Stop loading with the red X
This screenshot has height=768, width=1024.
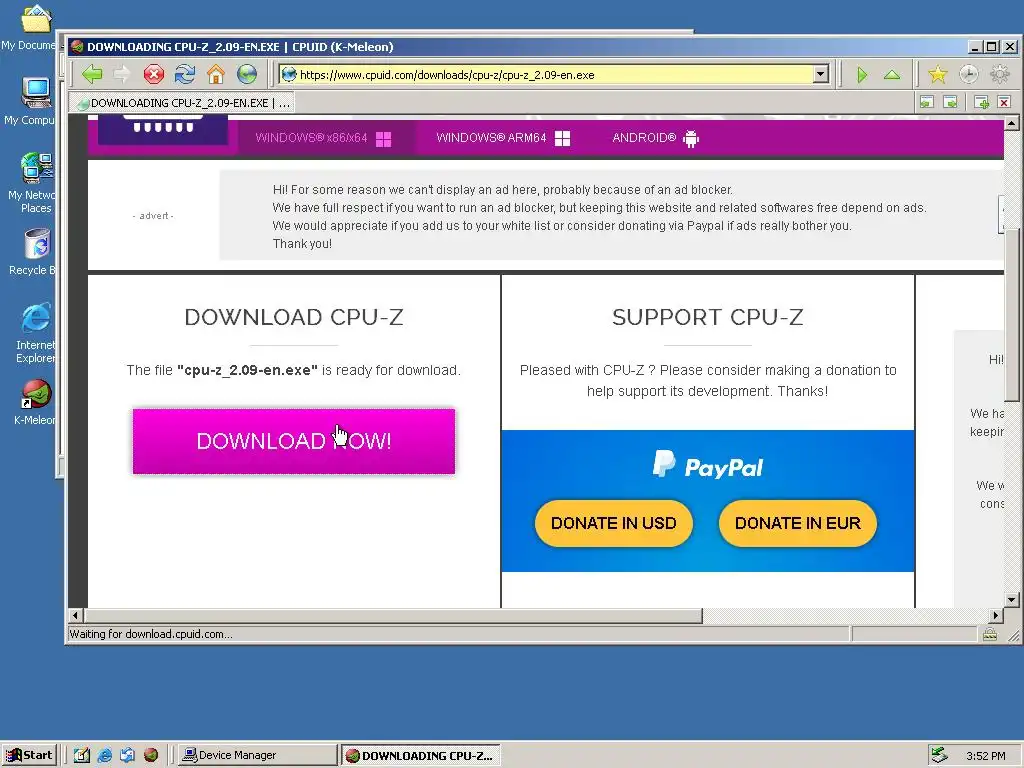point(153,74)
